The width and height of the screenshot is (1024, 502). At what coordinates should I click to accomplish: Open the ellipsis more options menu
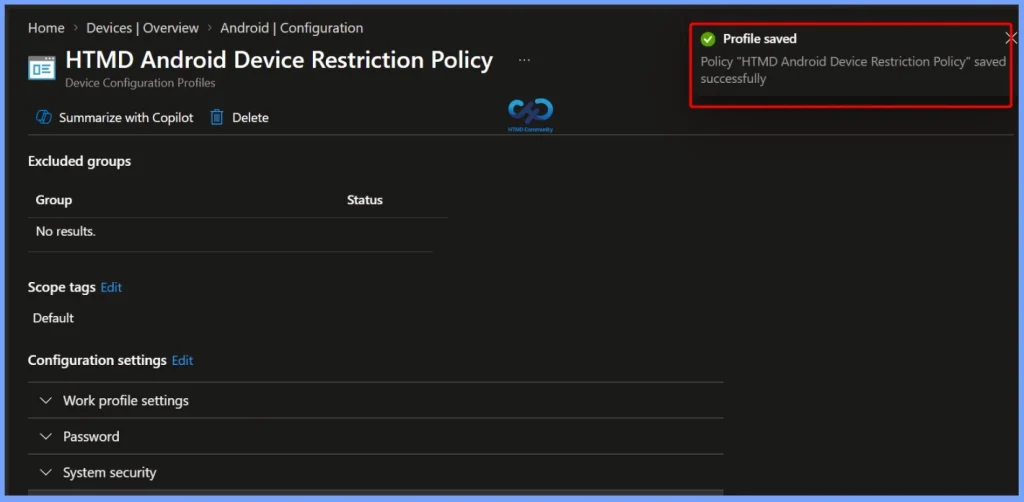click(x=524, y=60)
